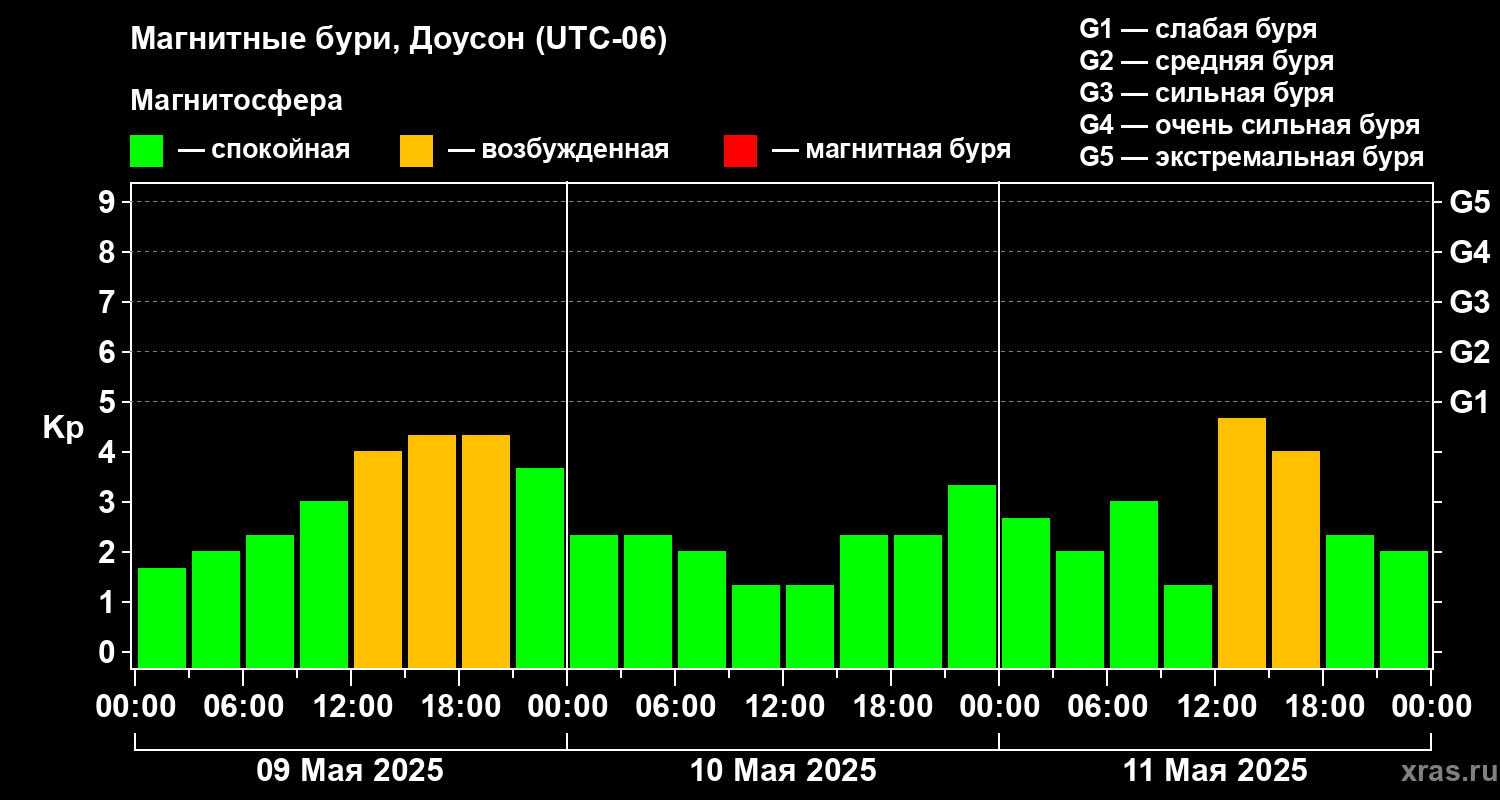
Task: Click the '18:00' time label for 10 Мая
Action: (891, 707)
